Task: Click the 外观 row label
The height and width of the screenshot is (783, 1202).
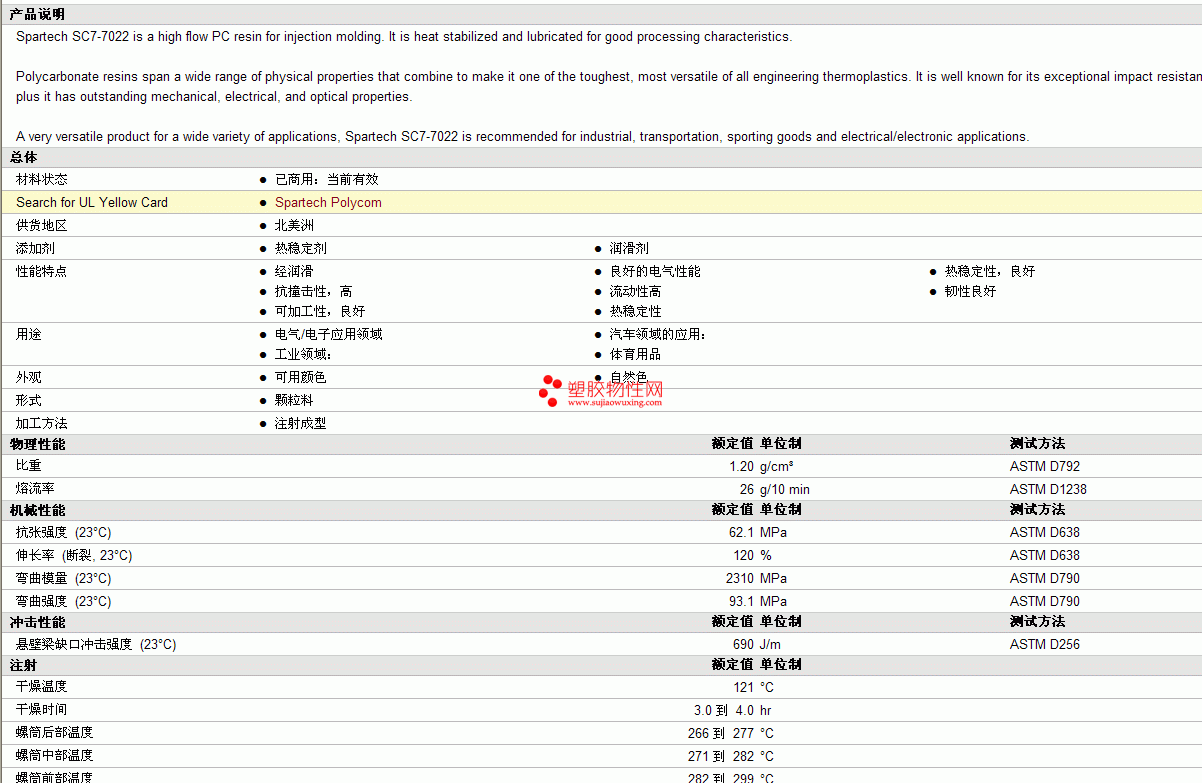Action: [x=29, y=377]
